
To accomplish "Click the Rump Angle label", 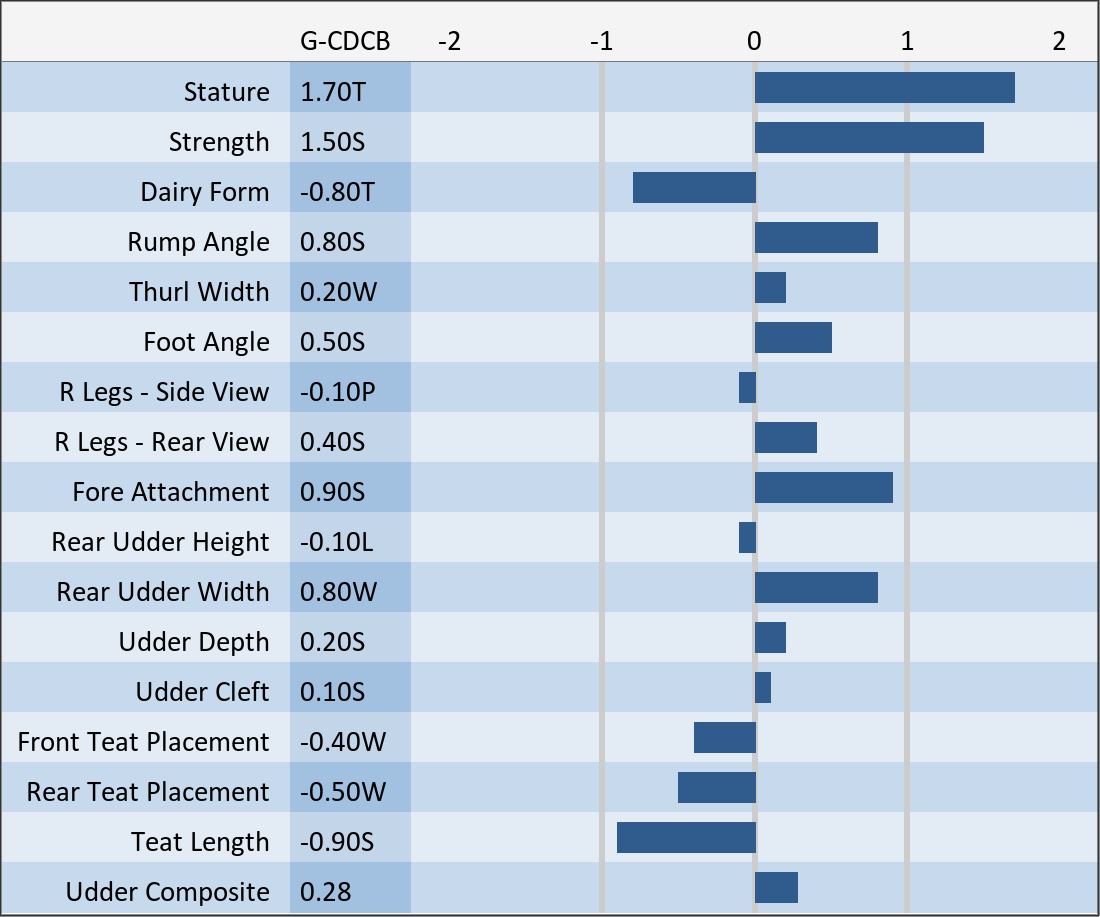I will [198, 242].
